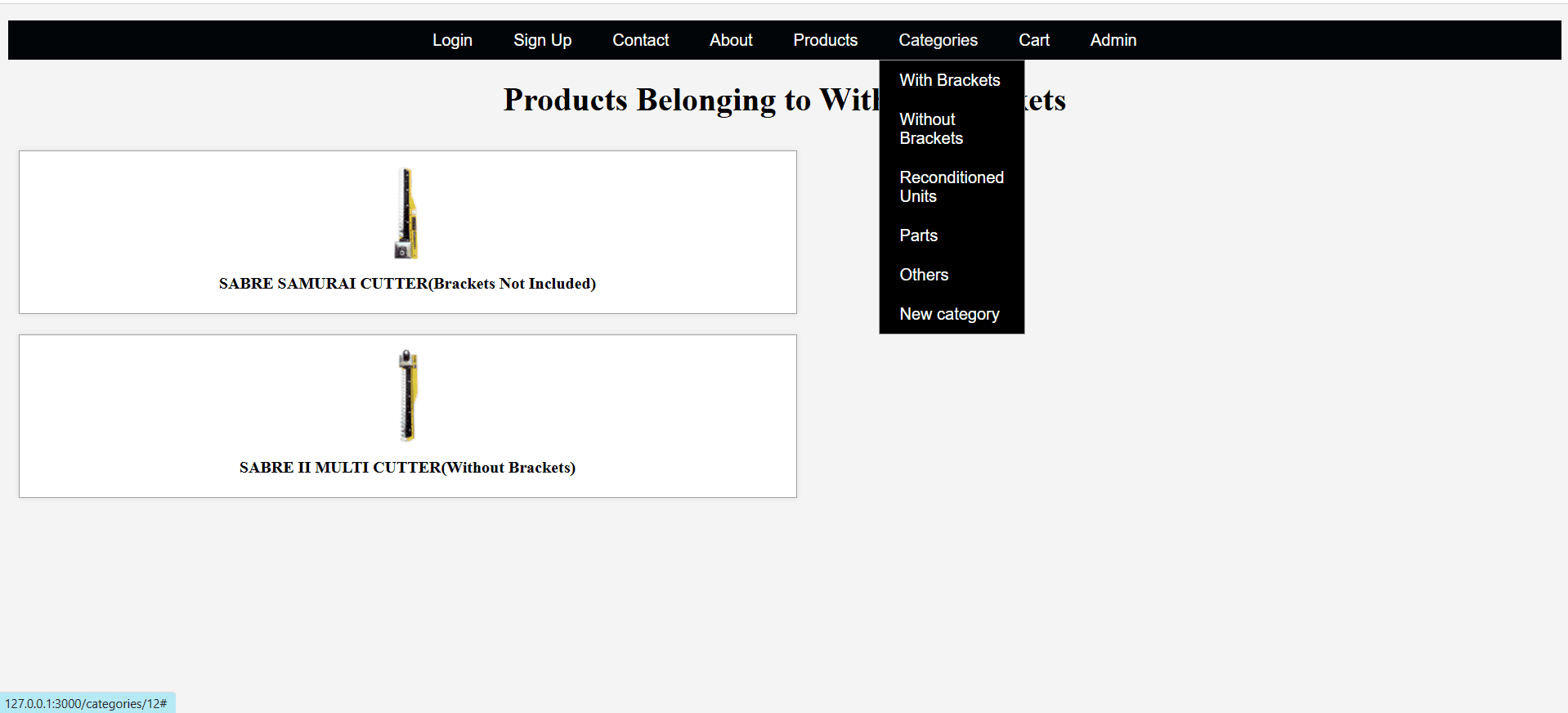Click Sabre Samurai Cutter product image
This screenshot has width=1568, height=713.
point(407,213)
